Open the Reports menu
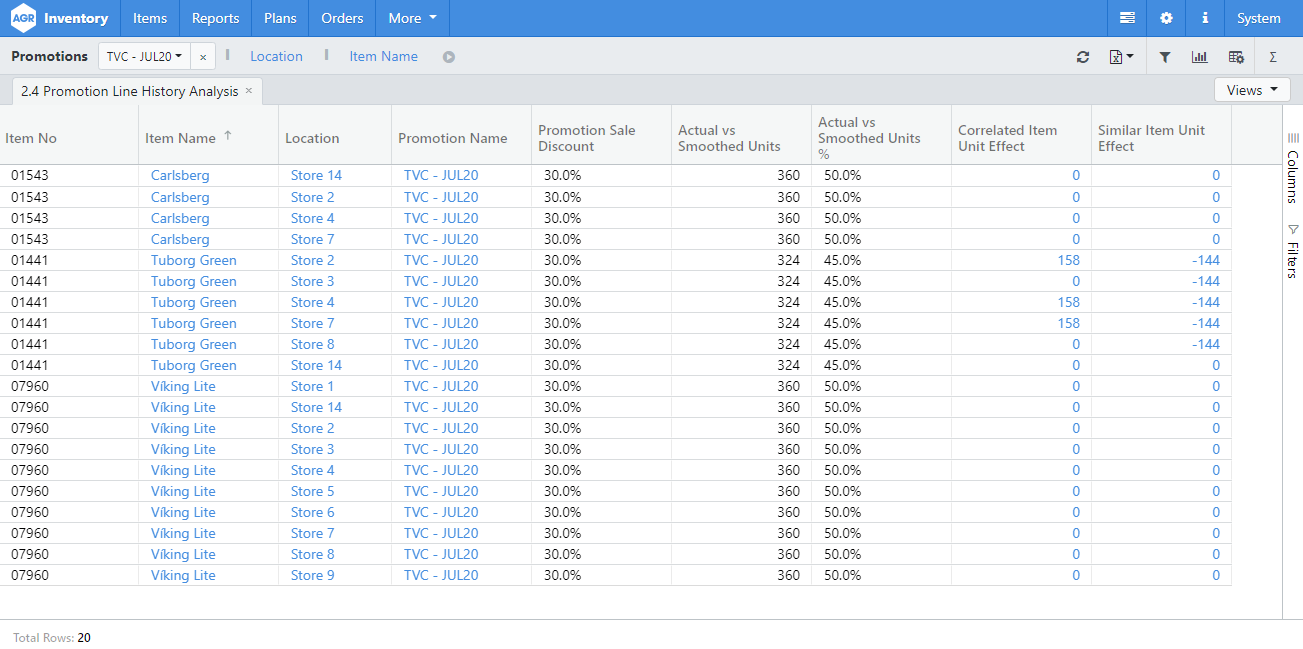The image size is (1303, 649). (215, 18)
